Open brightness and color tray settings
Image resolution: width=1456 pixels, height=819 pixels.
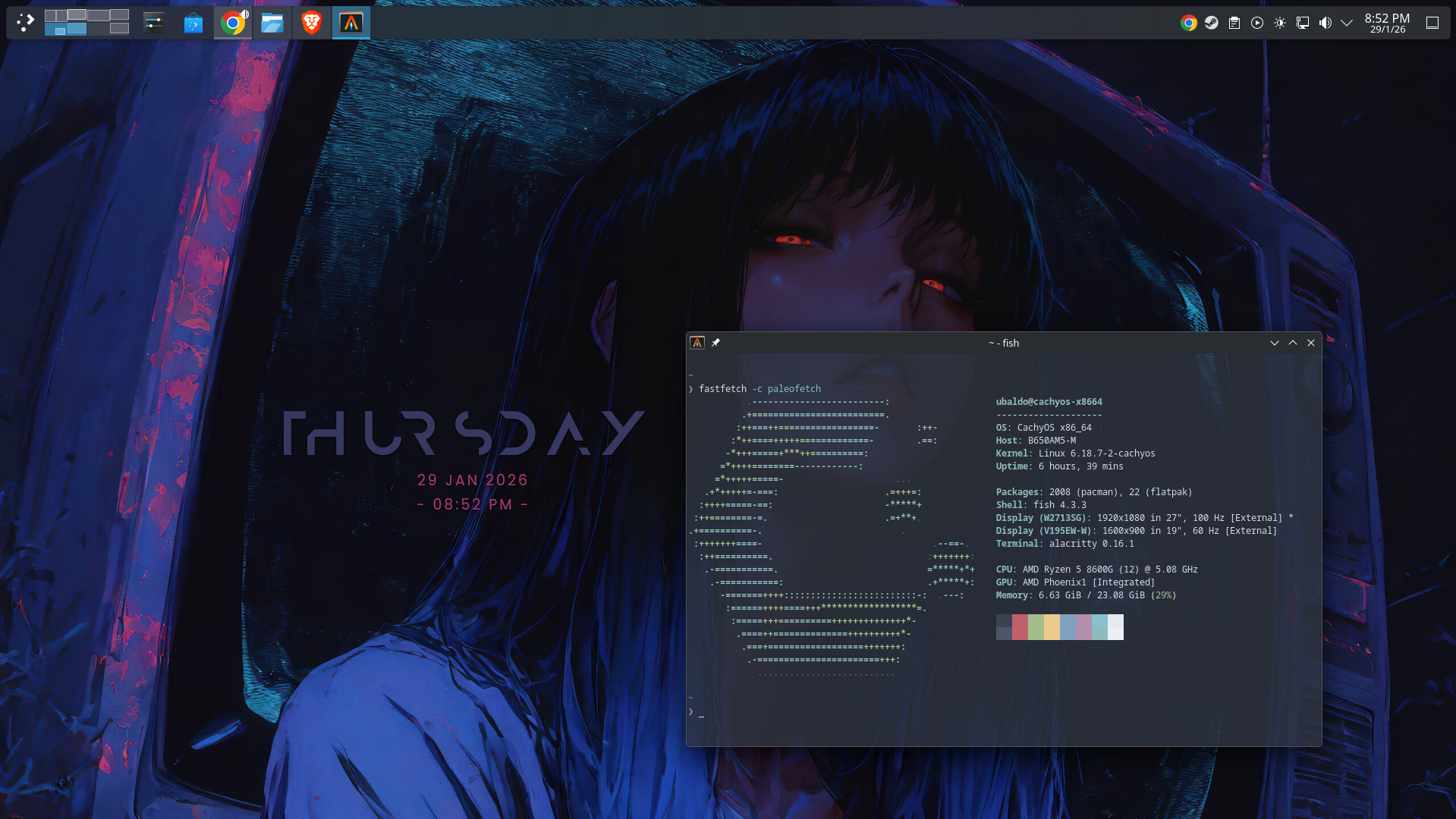[x=1280, y=23]
